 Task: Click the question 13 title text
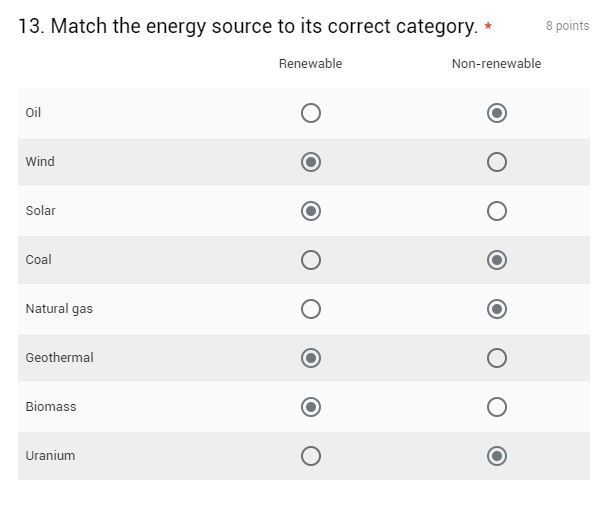(x=248, y=26)
